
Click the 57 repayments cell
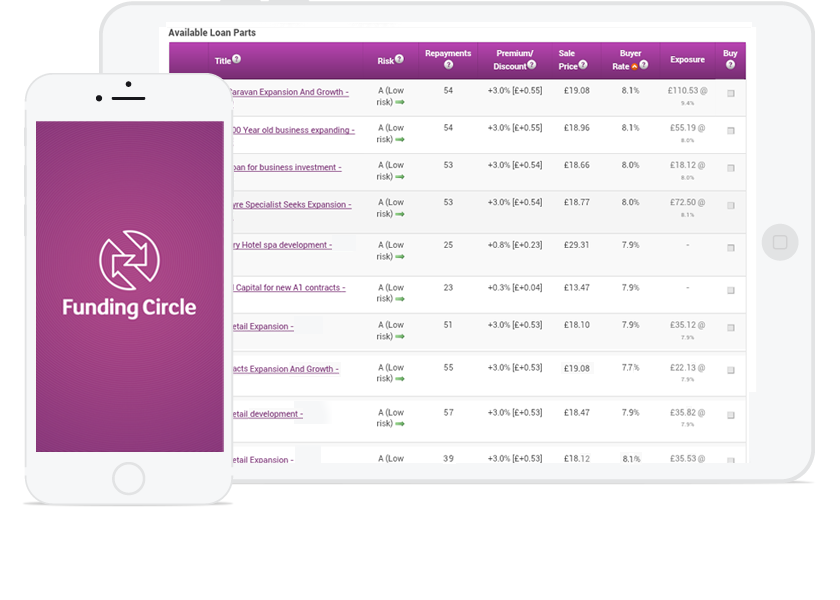point(448,412)
